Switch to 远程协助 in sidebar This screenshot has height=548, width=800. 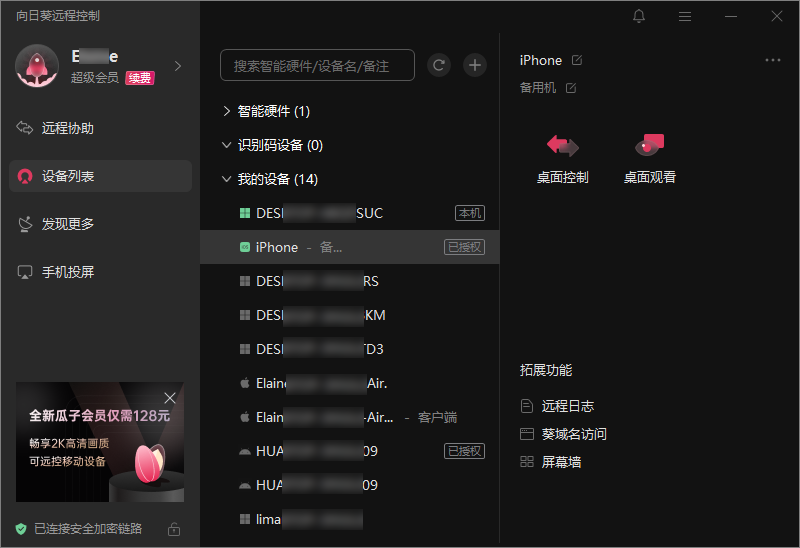[101, 128]
